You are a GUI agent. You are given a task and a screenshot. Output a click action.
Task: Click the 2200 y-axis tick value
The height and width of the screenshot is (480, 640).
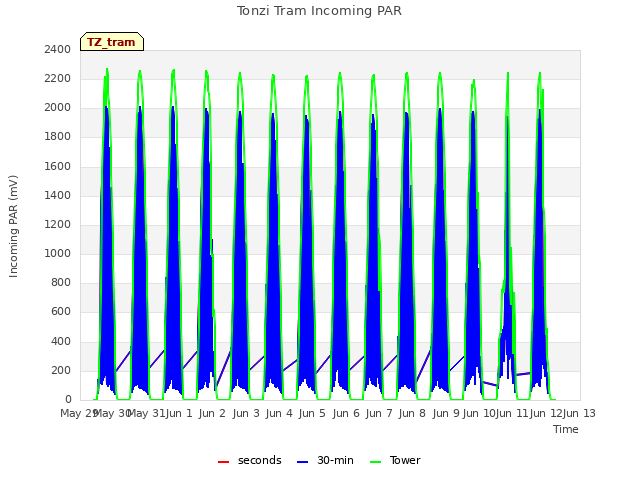pos(58,78)
